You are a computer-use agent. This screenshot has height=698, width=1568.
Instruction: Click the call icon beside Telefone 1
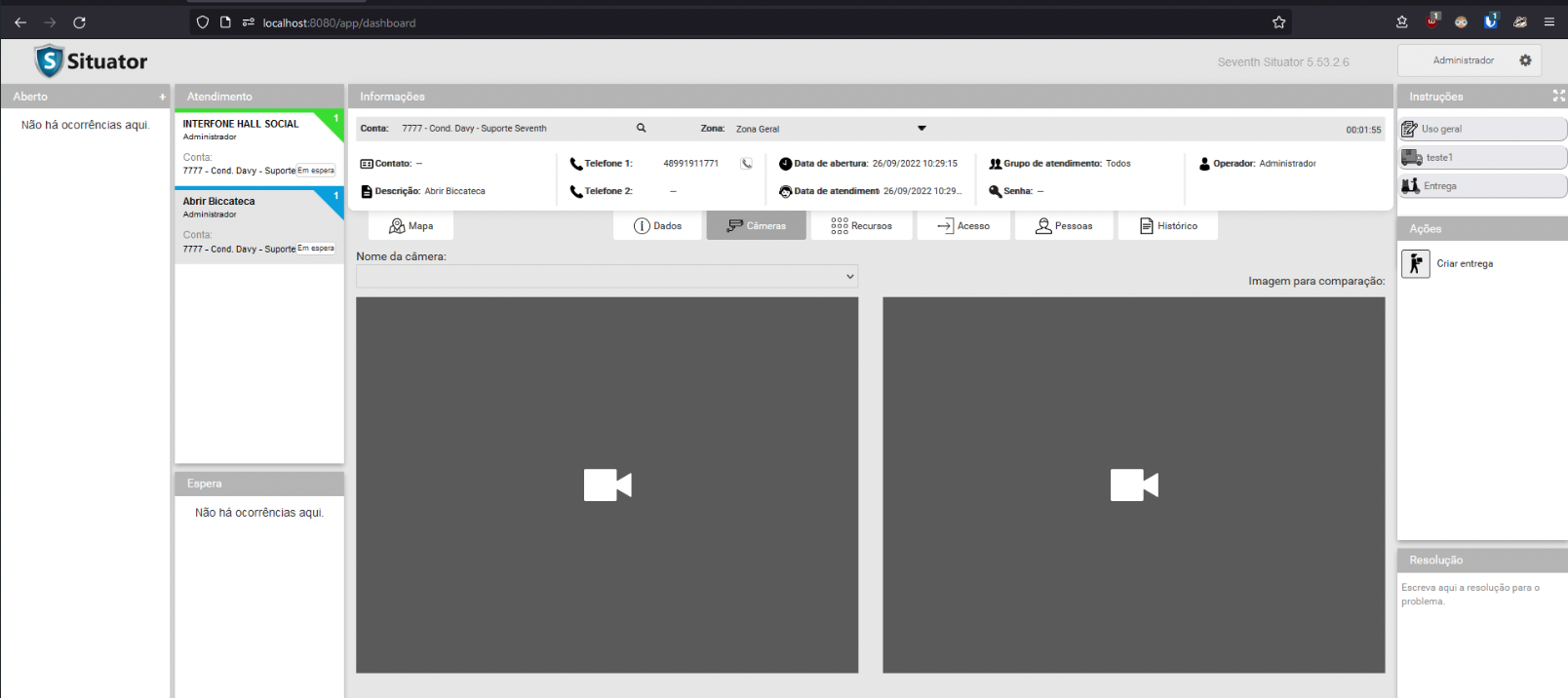point(746,164)
